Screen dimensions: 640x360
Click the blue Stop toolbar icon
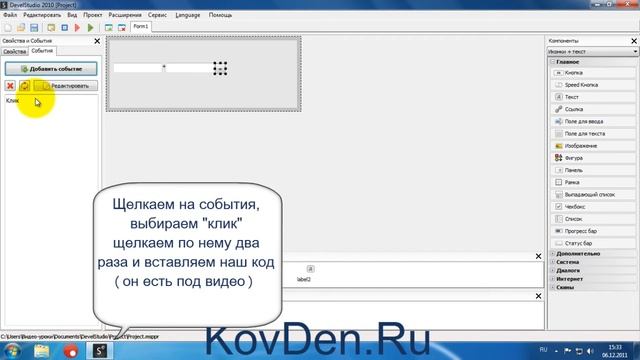click(64, 28)
